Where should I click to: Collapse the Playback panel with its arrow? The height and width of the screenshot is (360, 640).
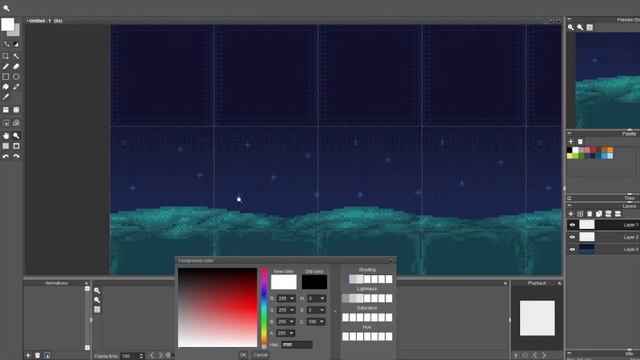click(x=559, y=283)
